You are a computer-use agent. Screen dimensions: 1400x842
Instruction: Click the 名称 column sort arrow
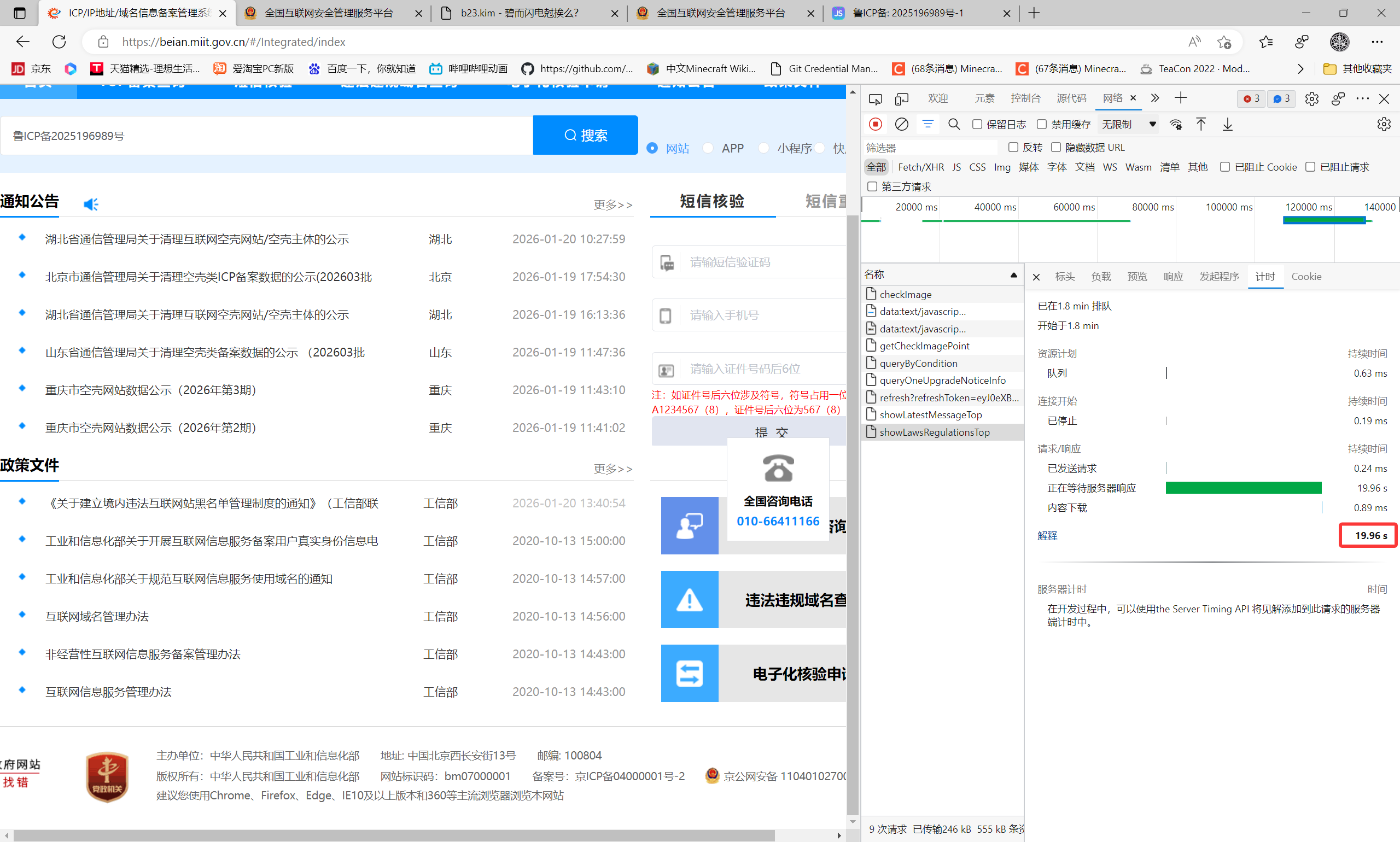1013,275
